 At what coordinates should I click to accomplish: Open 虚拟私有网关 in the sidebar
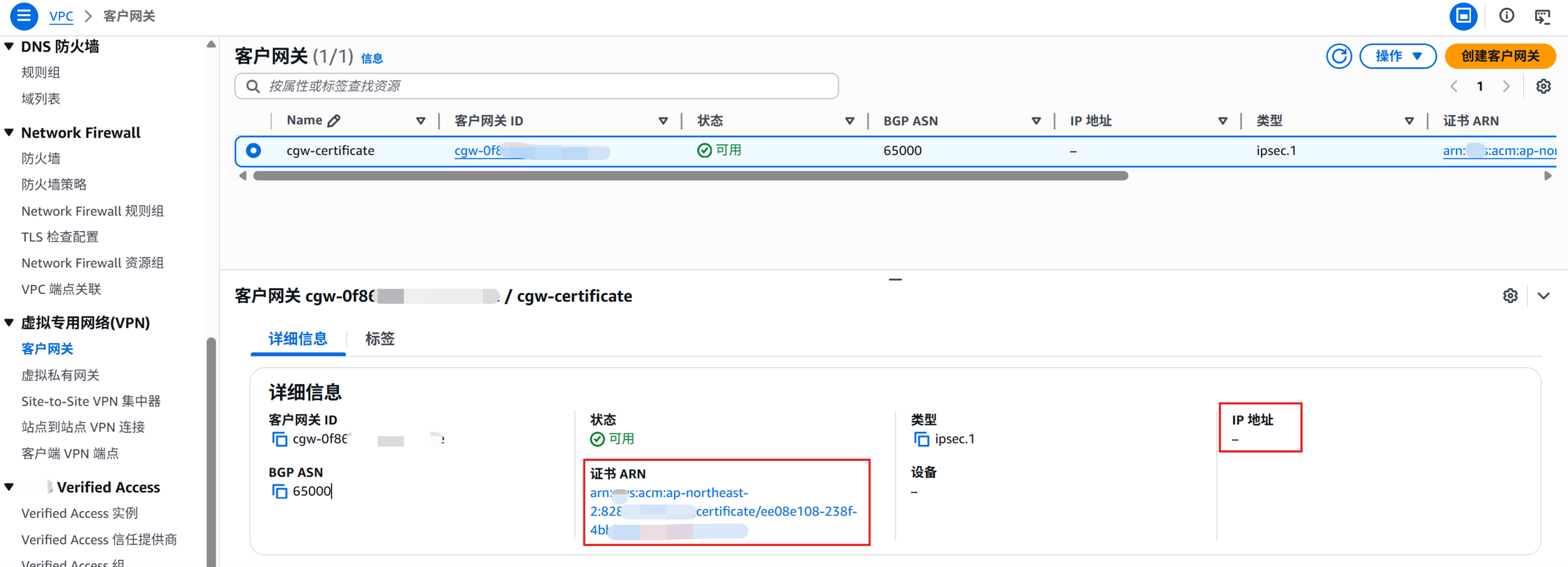tap(60, 375)
